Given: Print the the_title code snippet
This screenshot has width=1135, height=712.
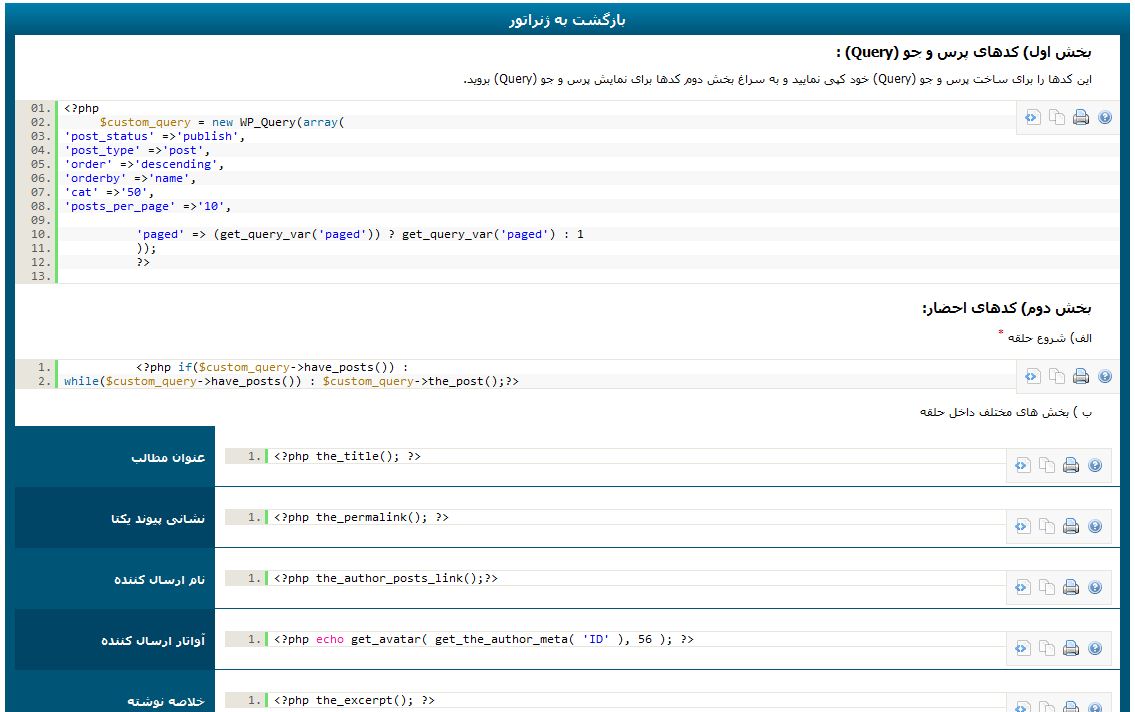Looking at the screenshot, I should coord(1071,465).
